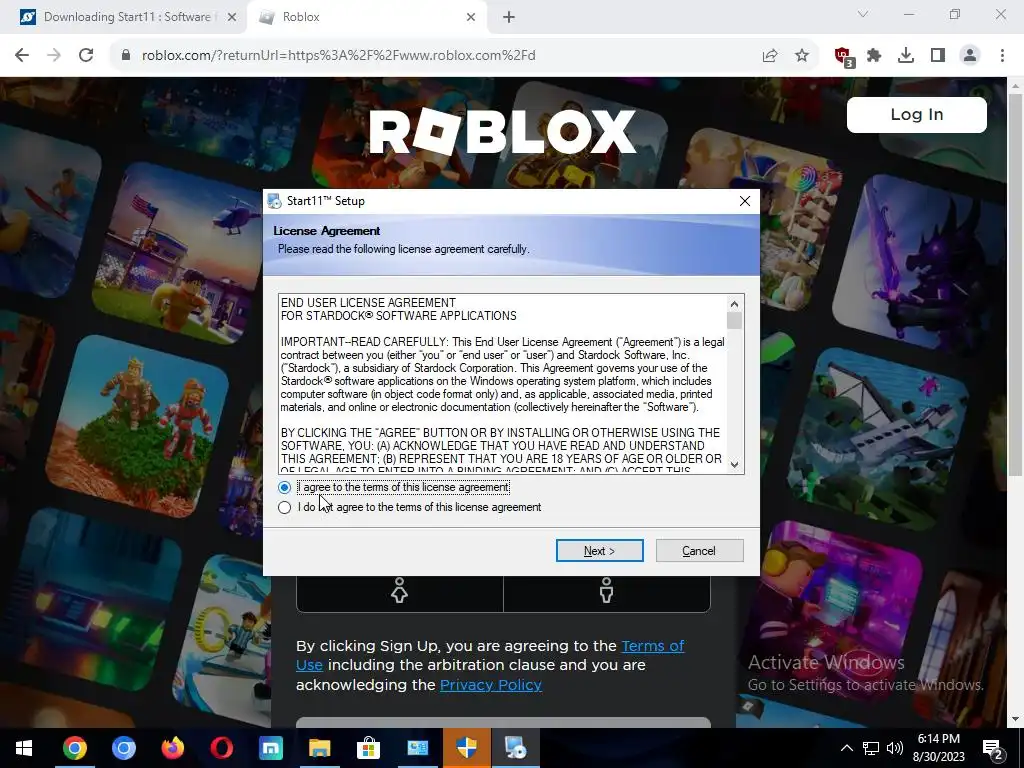Image resolution: width=1024 pixels, height=768 pixels.
Task: Open a new browser tab
Action: pos(509,17)
